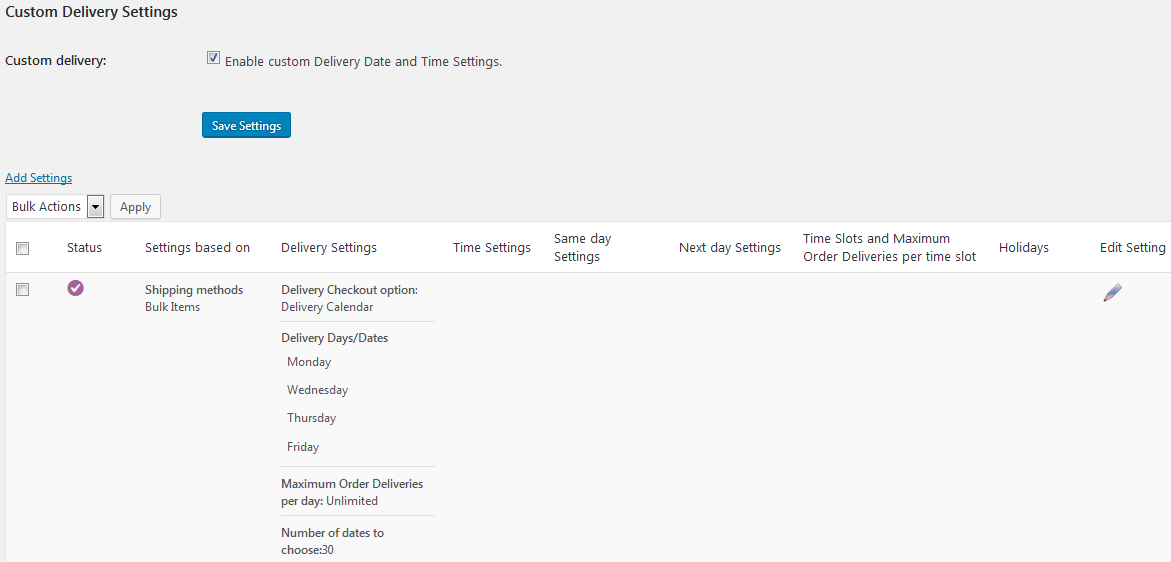Click the Custom Delivery Settings heading
This screenshot has width=1171, height=562.
92,13
